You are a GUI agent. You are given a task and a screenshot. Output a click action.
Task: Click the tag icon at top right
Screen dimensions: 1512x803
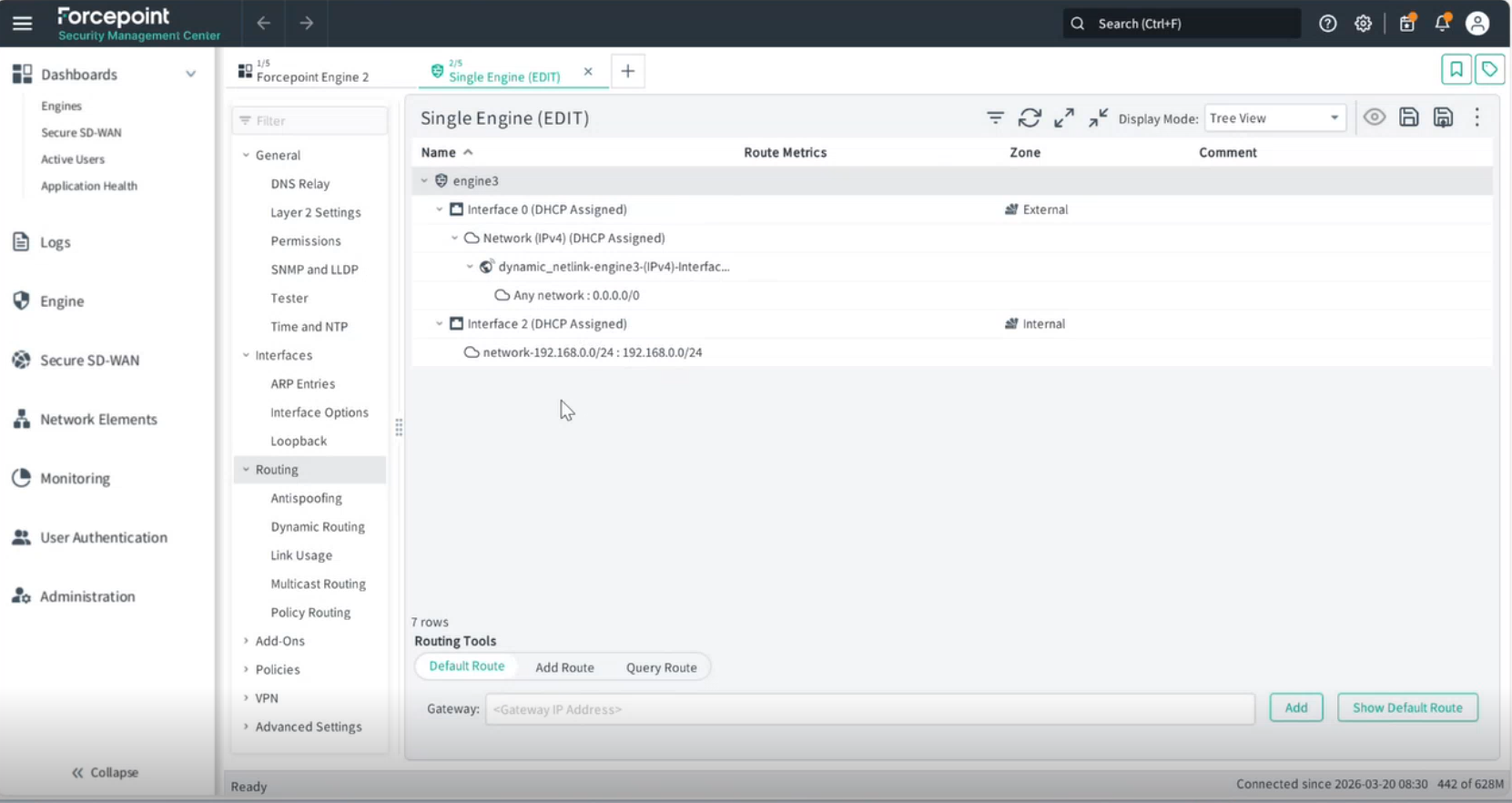coord(1490,69)
